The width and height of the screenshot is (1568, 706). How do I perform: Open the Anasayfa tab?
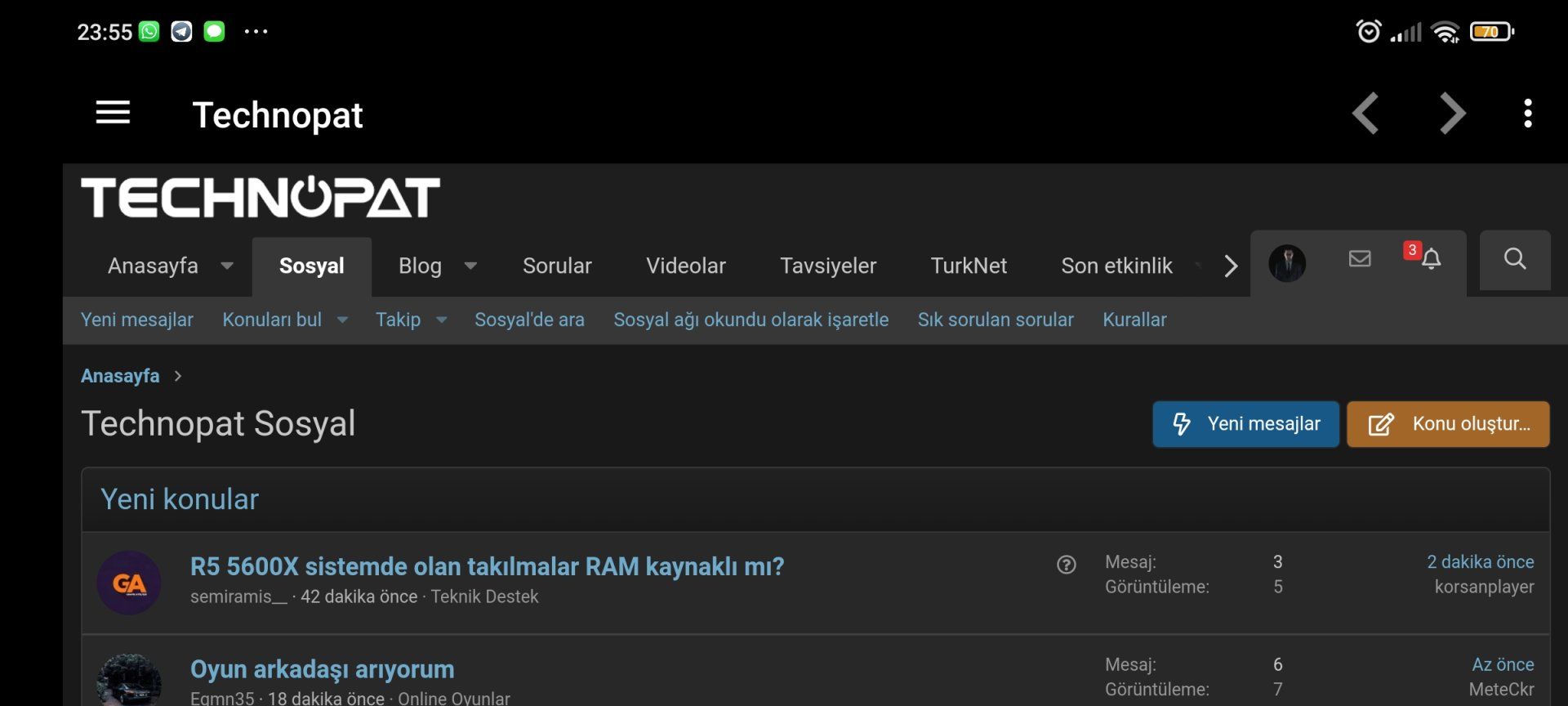coord(153,266)
